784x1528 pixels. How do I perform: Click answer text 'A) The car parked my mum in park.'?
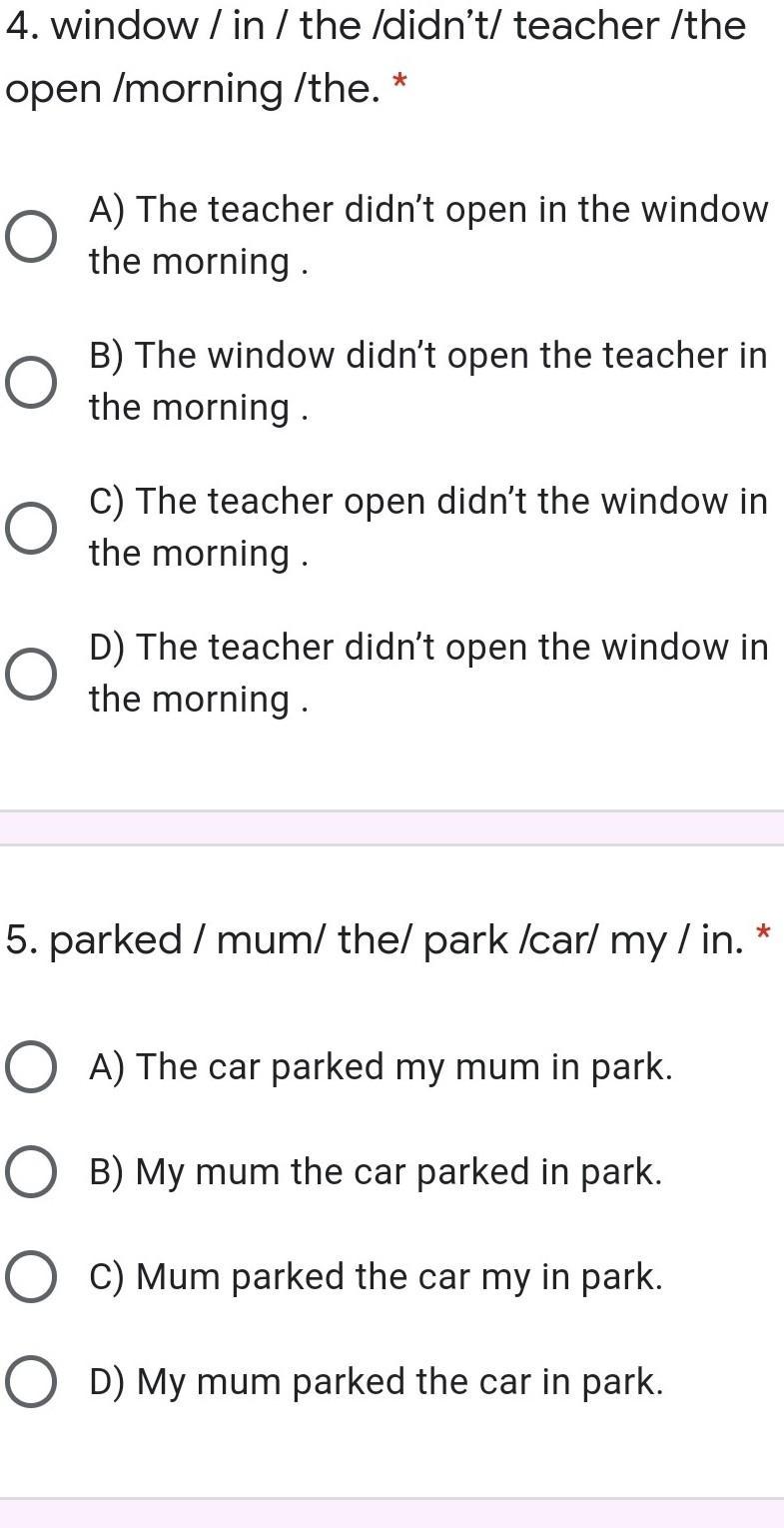coord(381,1067)
